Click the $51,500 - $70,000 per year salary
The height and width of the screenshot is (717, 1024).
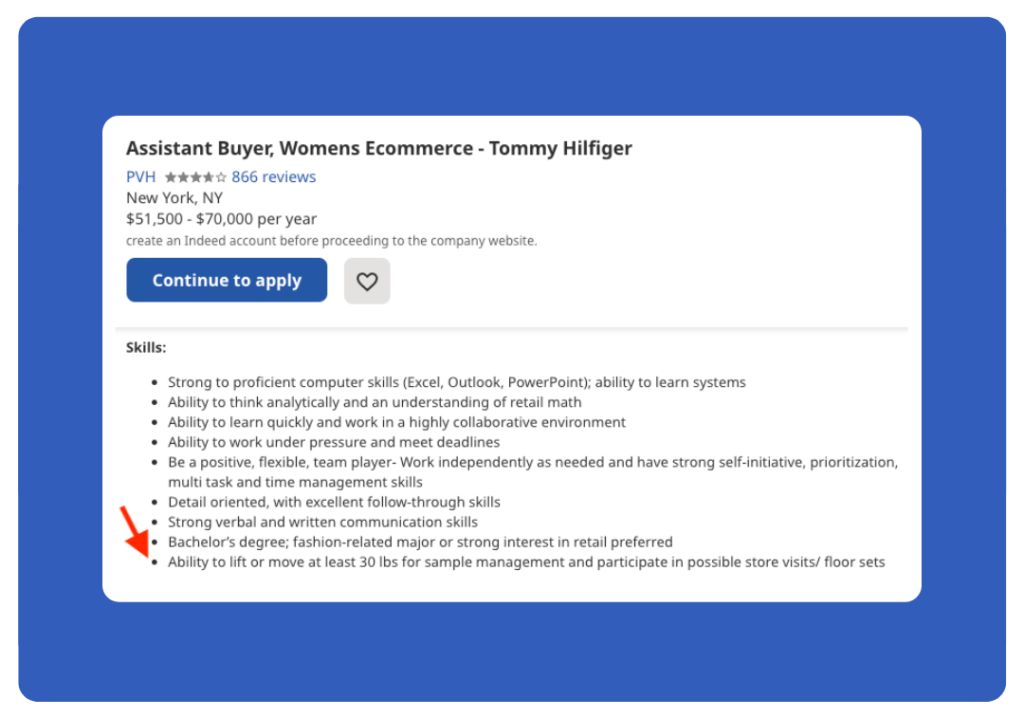[221, 219]
